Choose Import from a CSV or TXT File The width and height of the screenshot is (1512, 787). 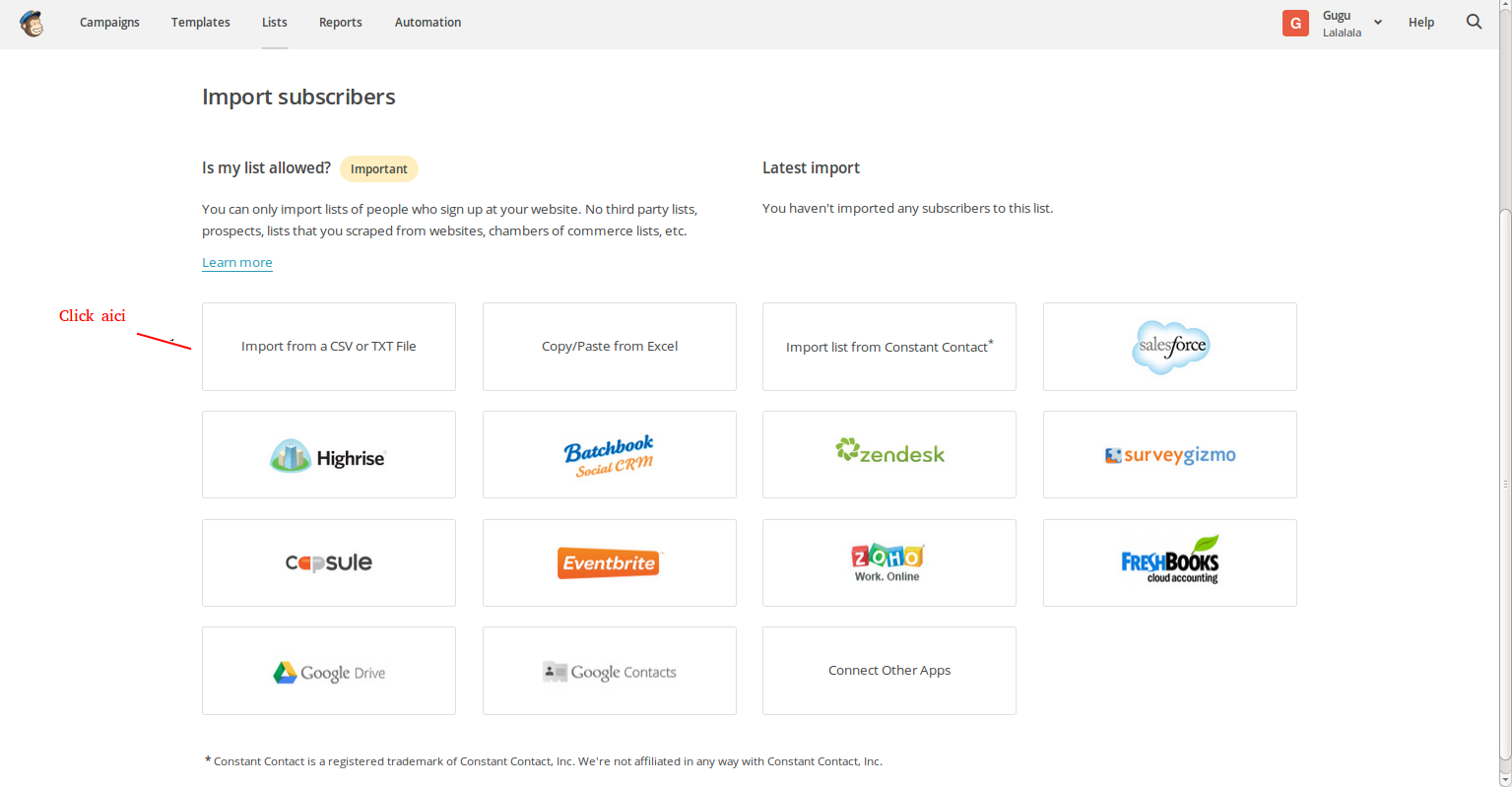(x=329, y=347)
